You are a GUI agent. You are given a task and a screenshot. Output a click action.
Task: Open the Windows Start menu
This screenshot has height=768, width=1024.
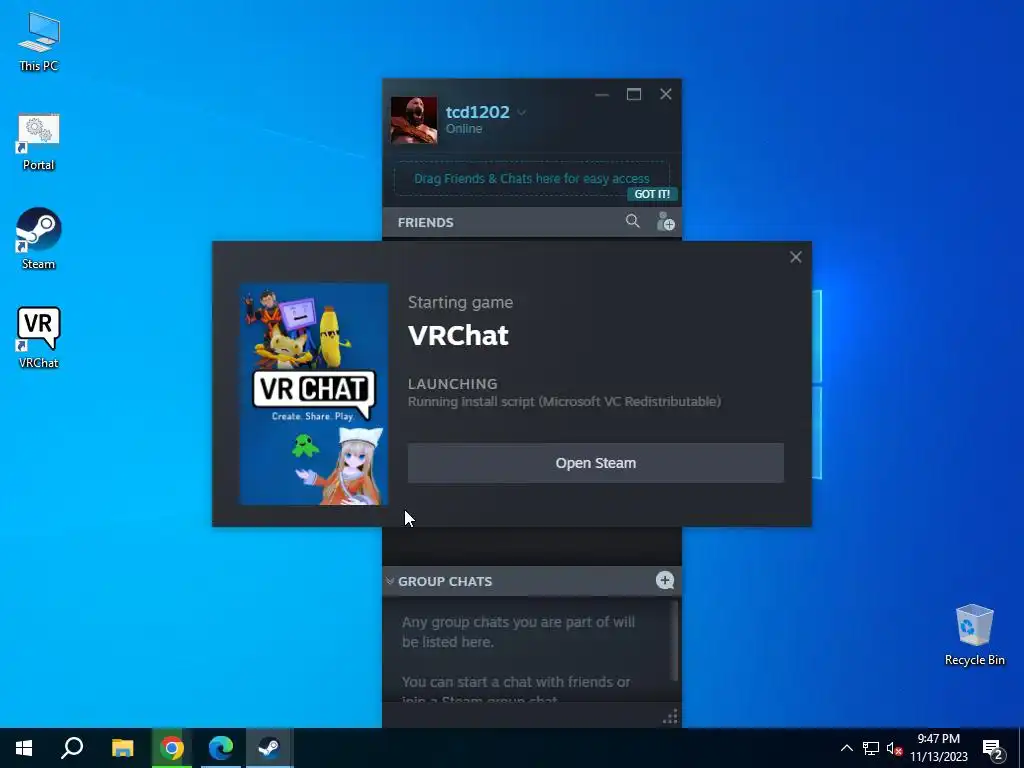point(24,748)
